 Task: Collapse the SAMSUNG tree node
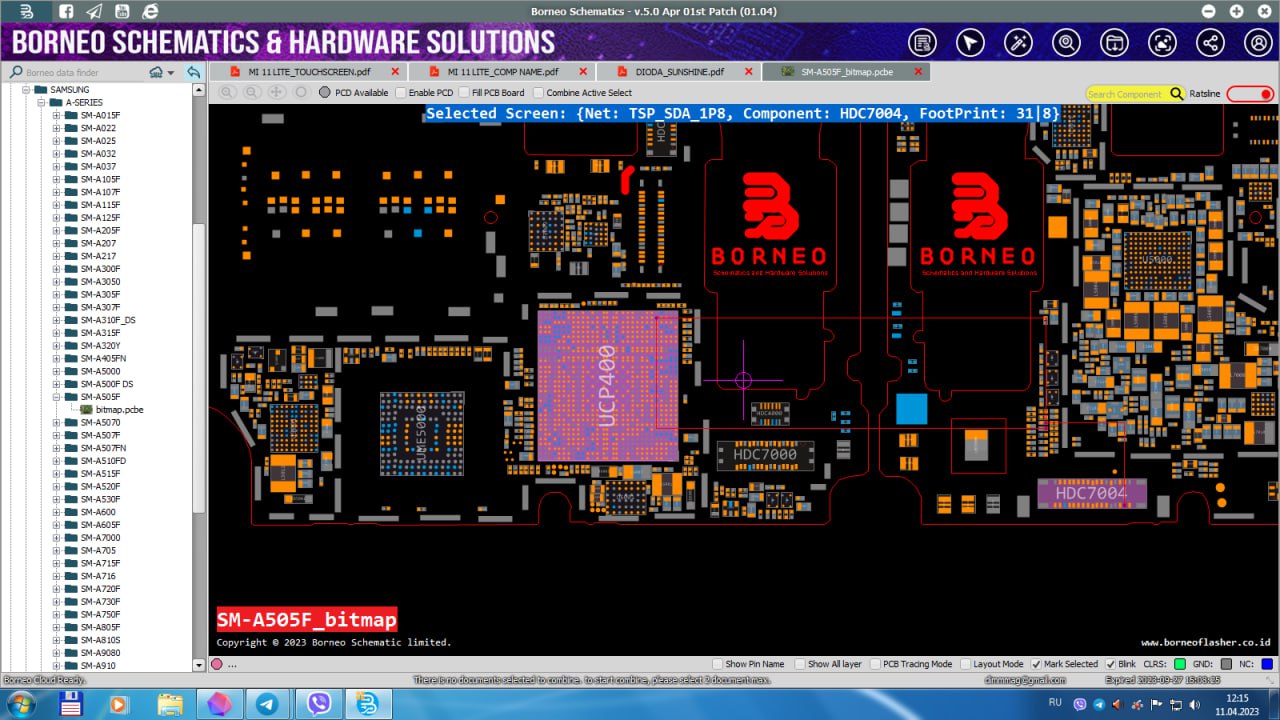click(x=26, y=90)
